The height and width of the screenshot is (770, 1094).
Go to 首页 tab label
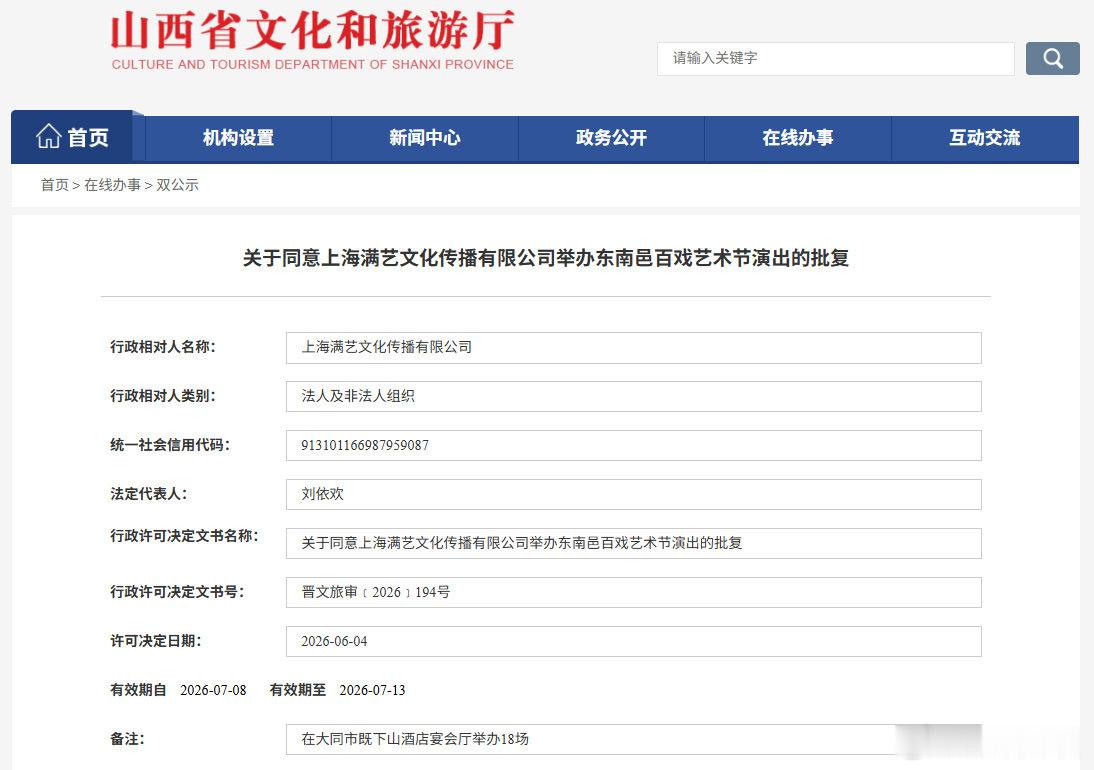(x=88, y=137)
